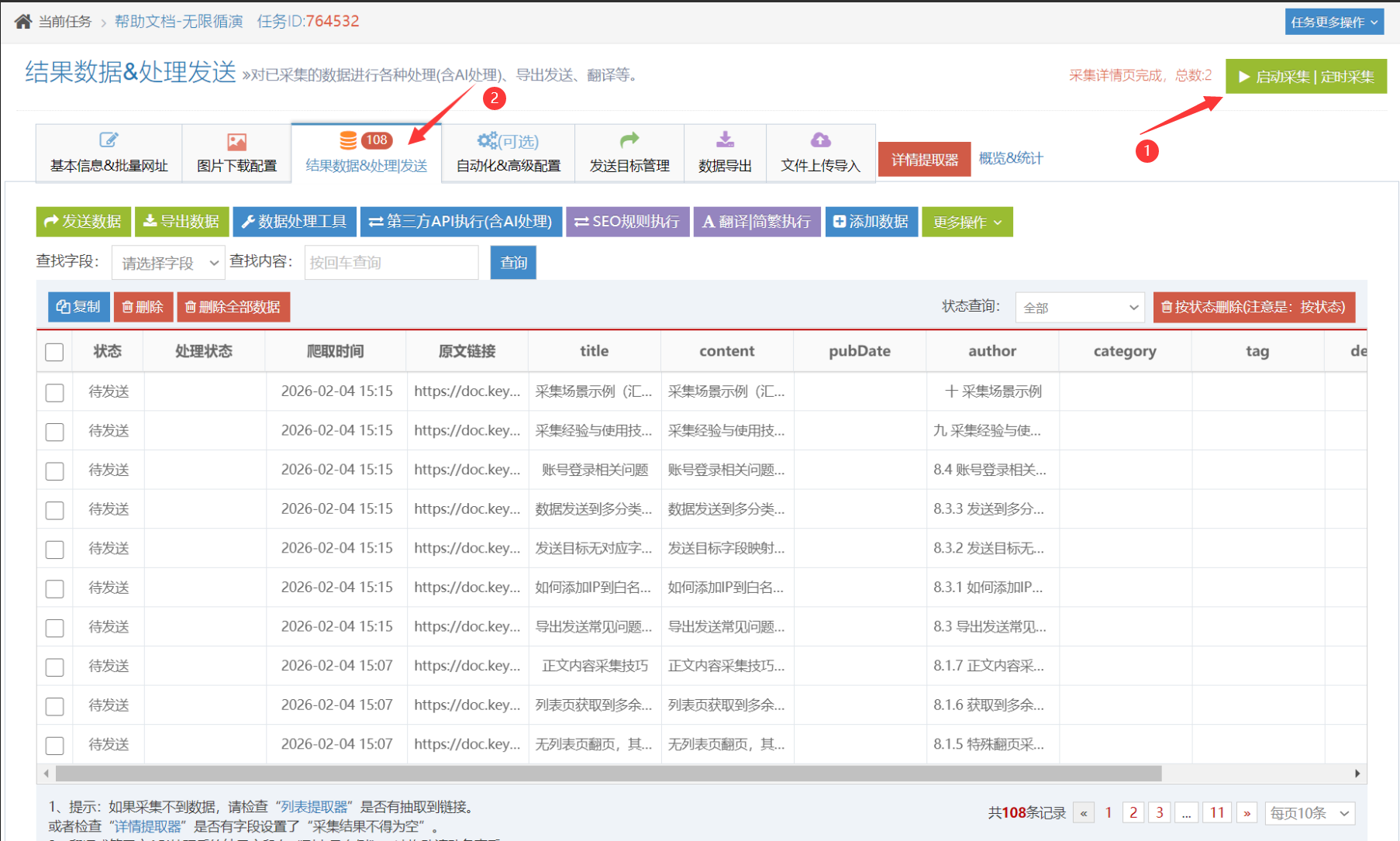Open the 基本信息&批量网址 edit icon tab
This screenshot has height=841, width=1400.
(109, 153)
